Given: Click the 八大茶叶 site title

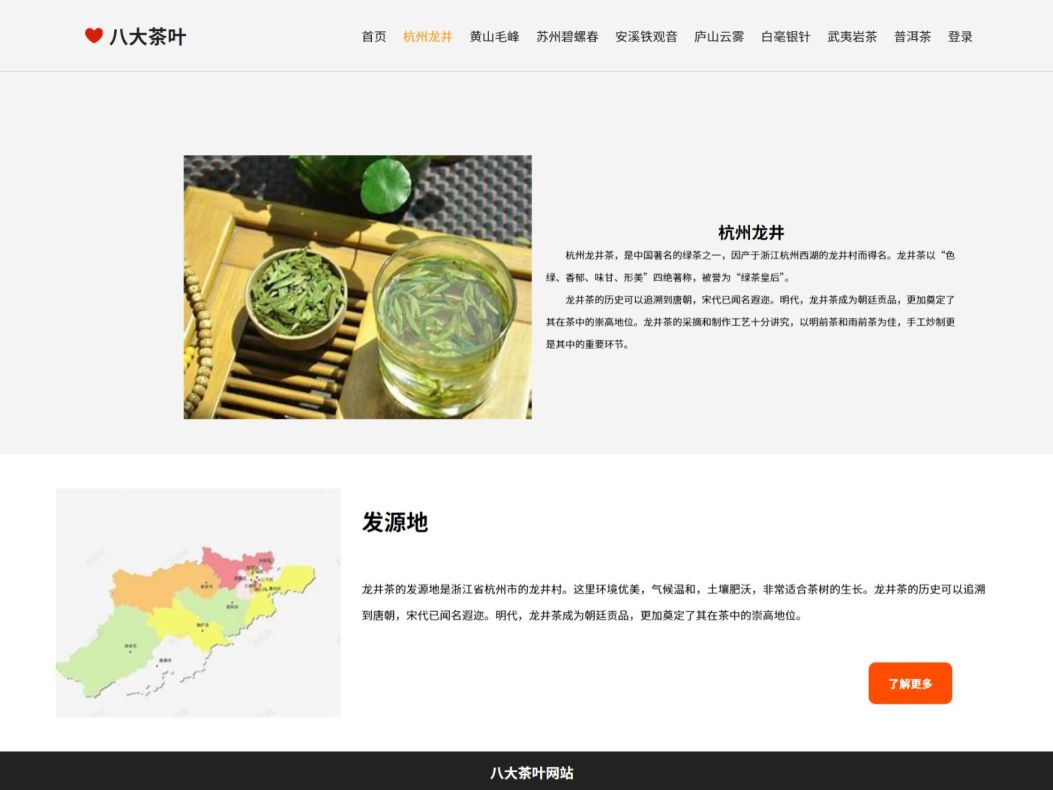Looking at the screenshot, I should pyautogui.click(x=148, y=36).
